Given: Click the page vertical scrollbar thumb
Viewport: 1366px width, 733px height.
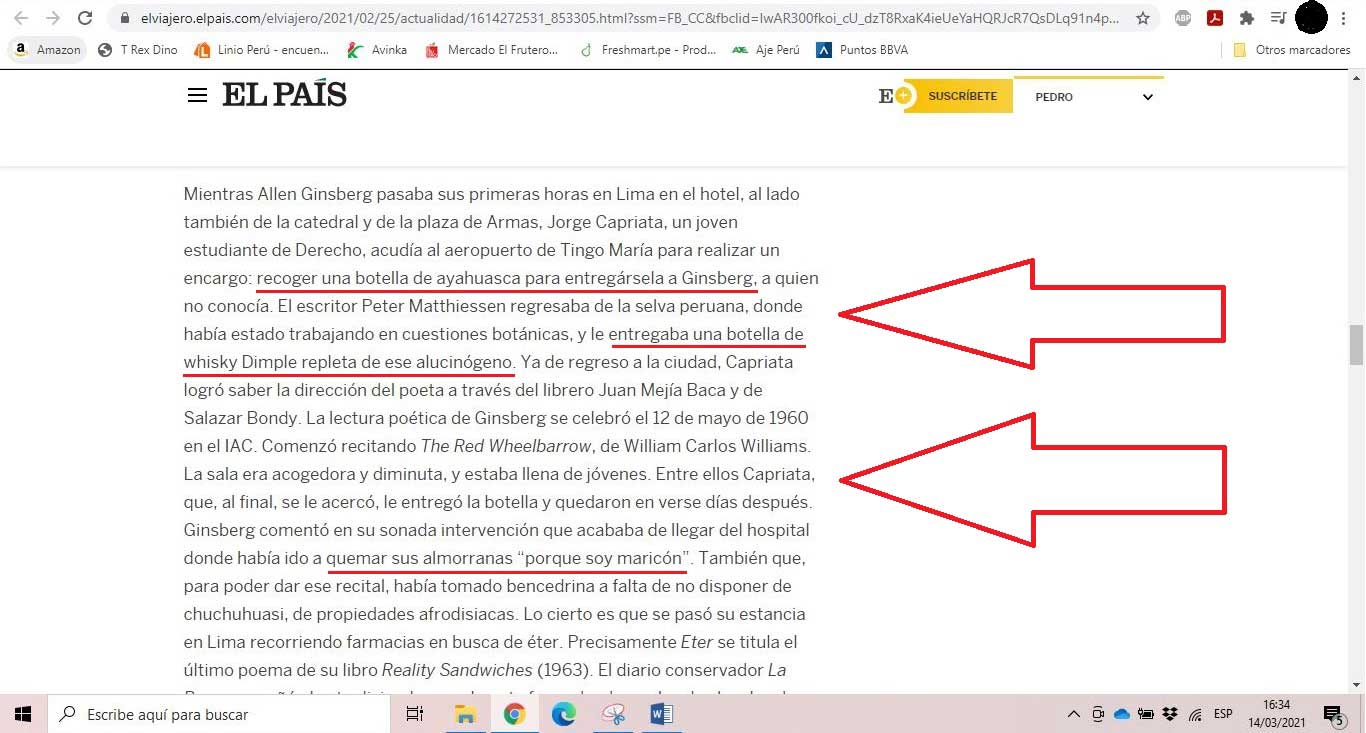Looking at the screenshot, I should tap(1357, 345).
